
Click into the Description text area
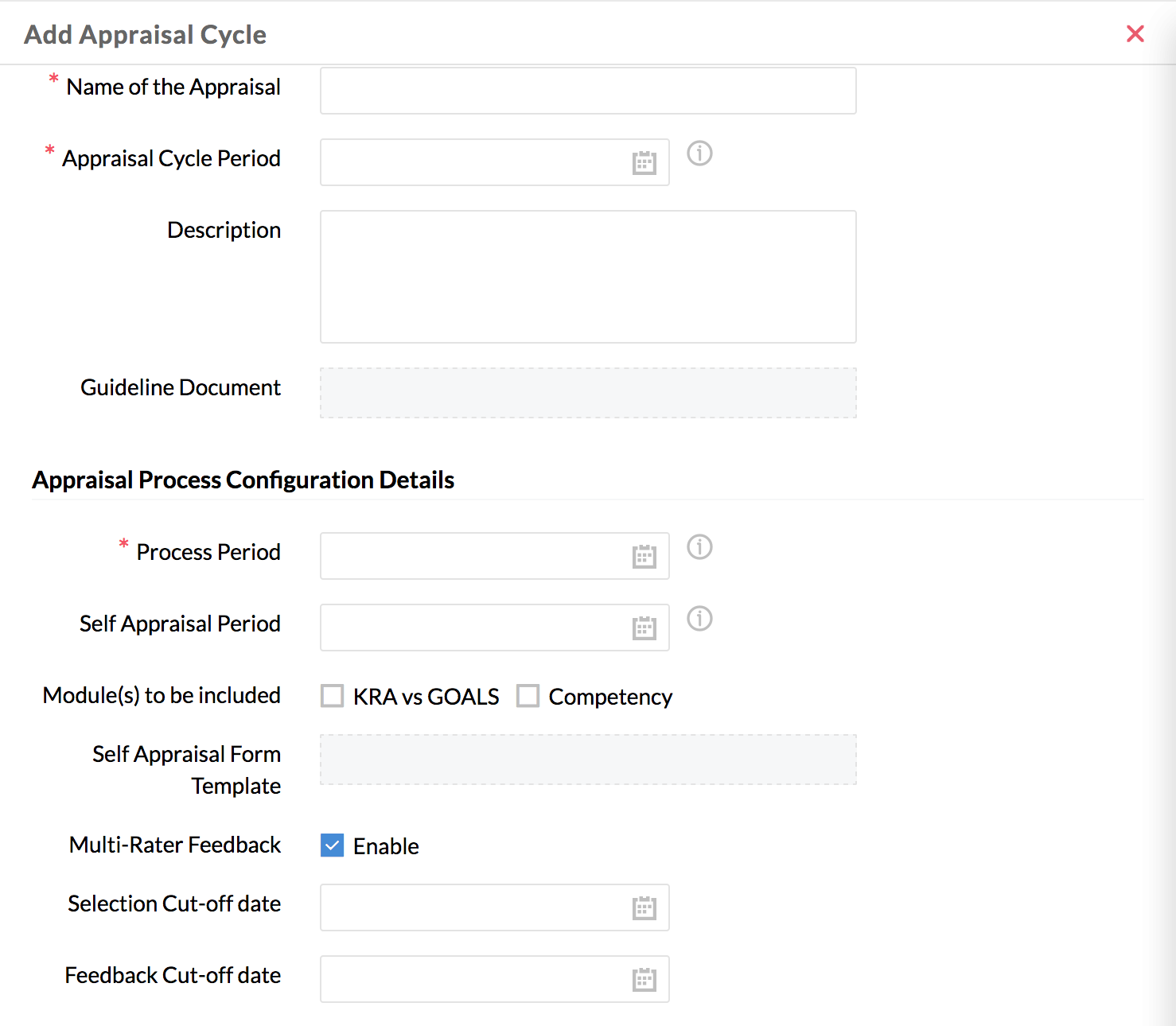(x=588, y=277)
